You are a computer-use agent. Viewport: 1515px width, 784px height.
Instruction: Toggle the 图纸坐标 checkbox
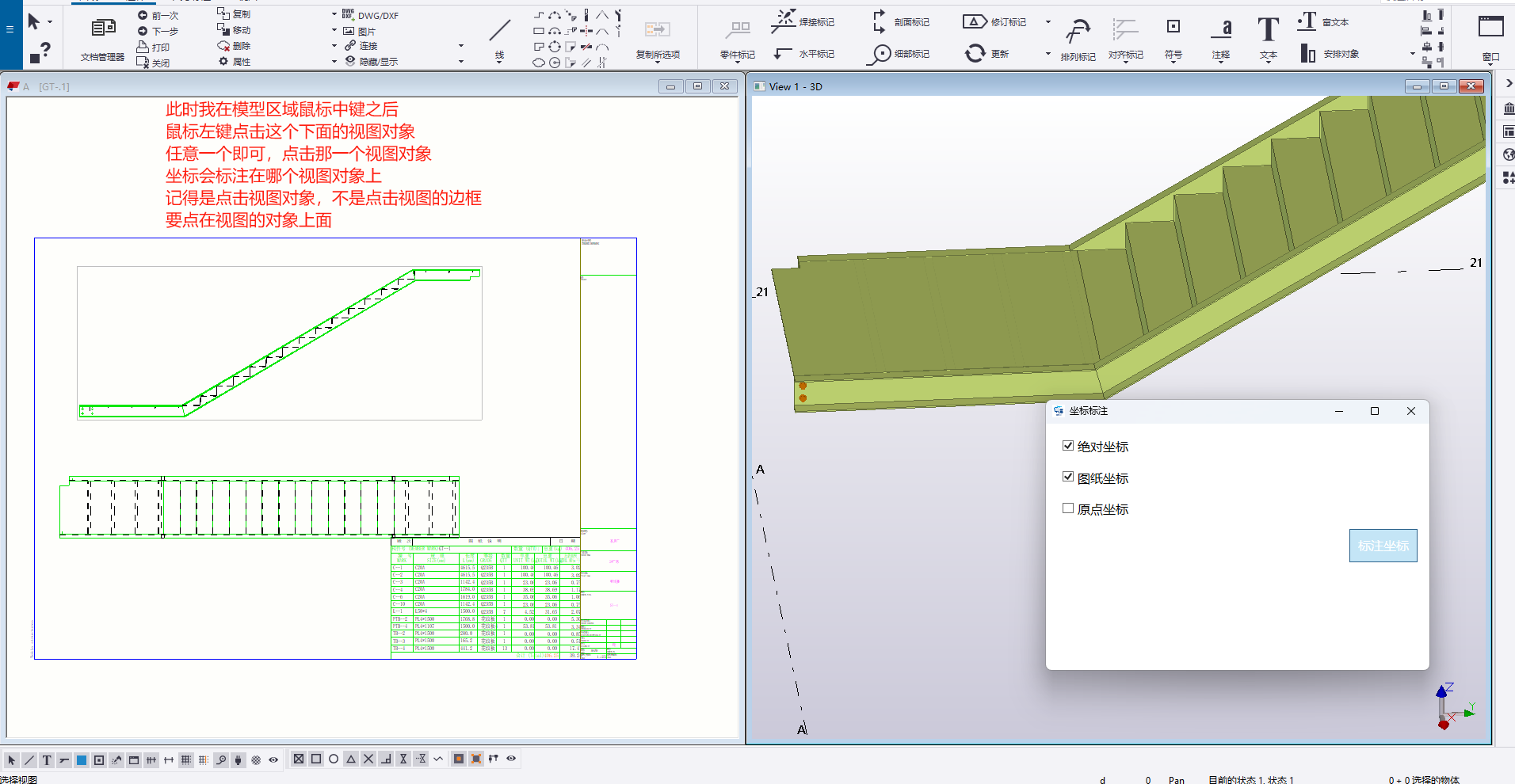(x=1068, y=477)
